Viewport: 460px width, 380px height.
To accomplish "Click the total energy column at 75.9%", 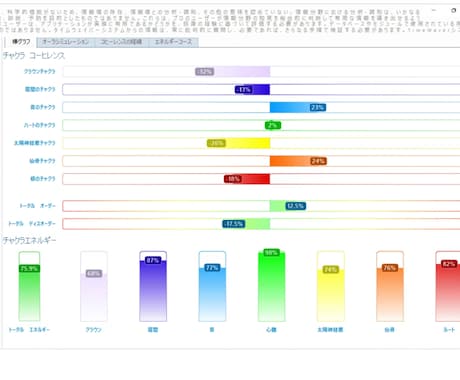I will coord(29,286).
